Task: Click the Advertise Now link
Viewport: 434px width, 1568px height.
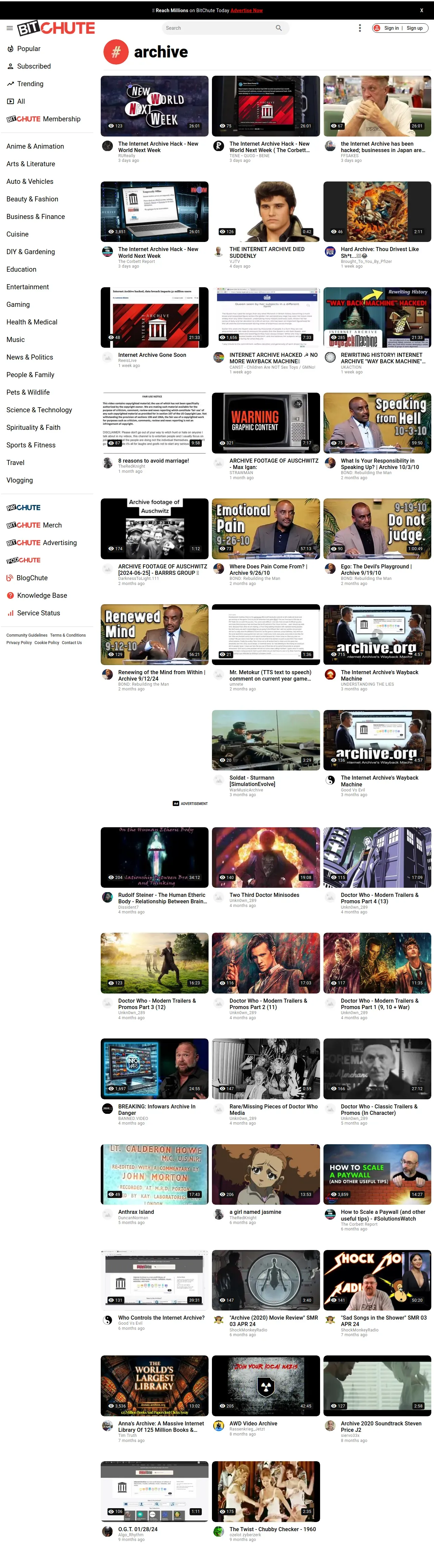Action: pyautogui.click(x=246, y=10)
